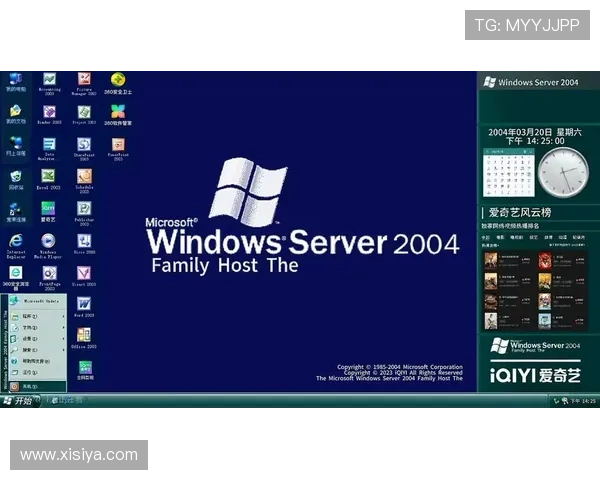Expand 设置(S) submenu in the Start menu

38,339
